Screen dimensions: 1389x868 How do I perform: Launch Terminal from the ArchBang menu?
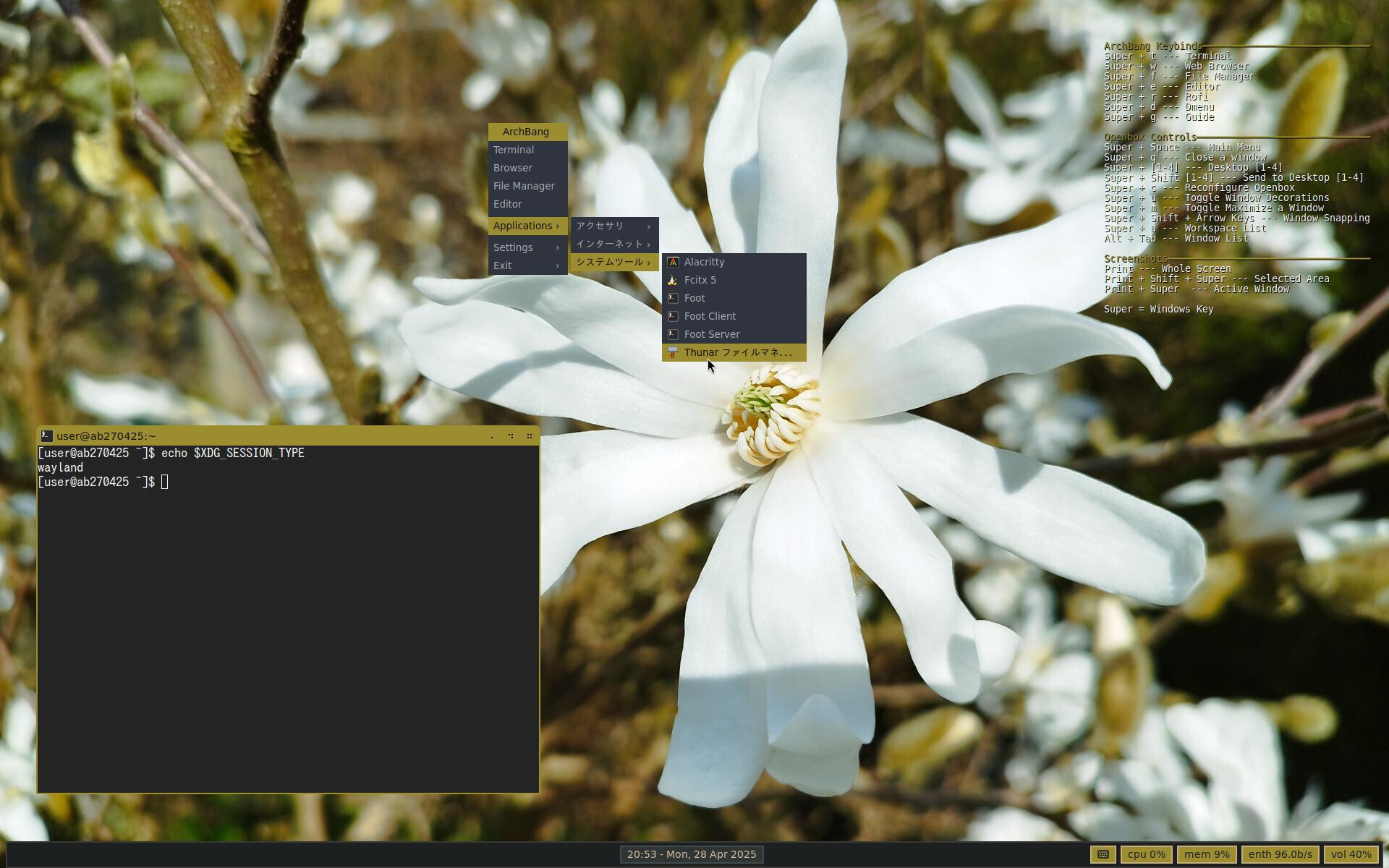click(x=527, y=150)
